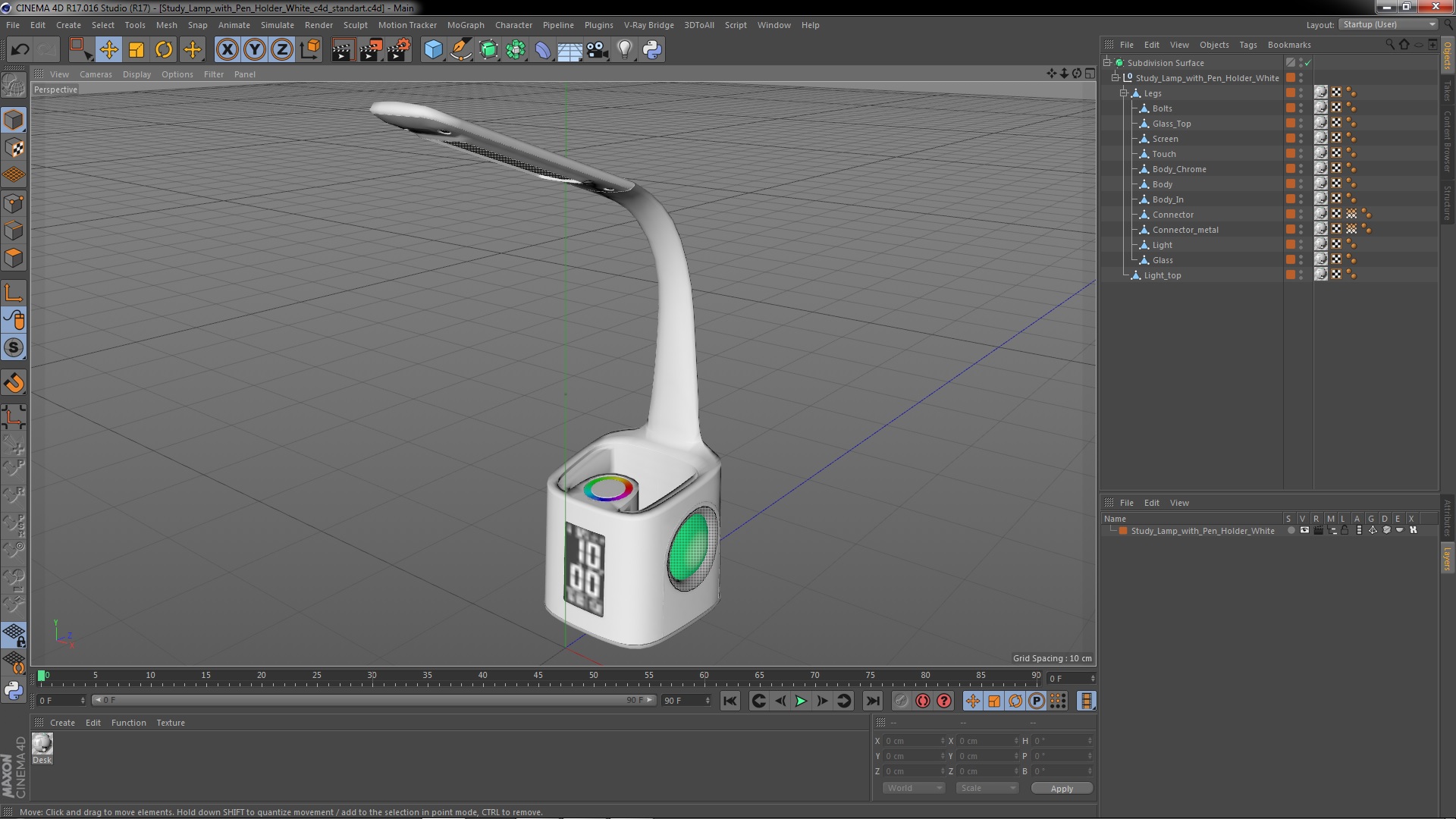Click the timeline range slider bar
This screenshot has height=819, width=1456.
(x=374, y=701)
